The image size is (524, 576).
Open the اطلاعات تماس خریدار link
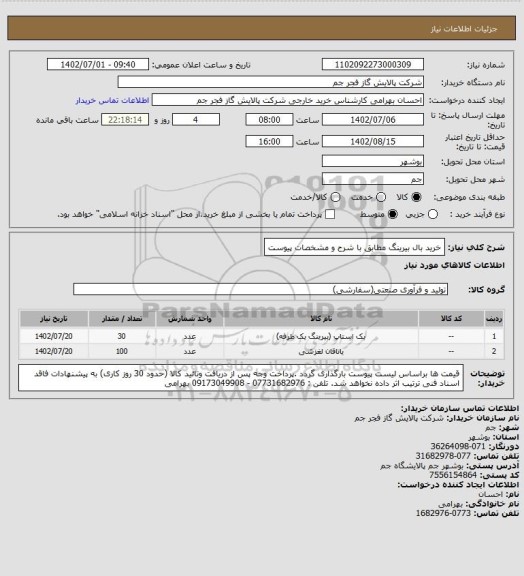[112, 100]
